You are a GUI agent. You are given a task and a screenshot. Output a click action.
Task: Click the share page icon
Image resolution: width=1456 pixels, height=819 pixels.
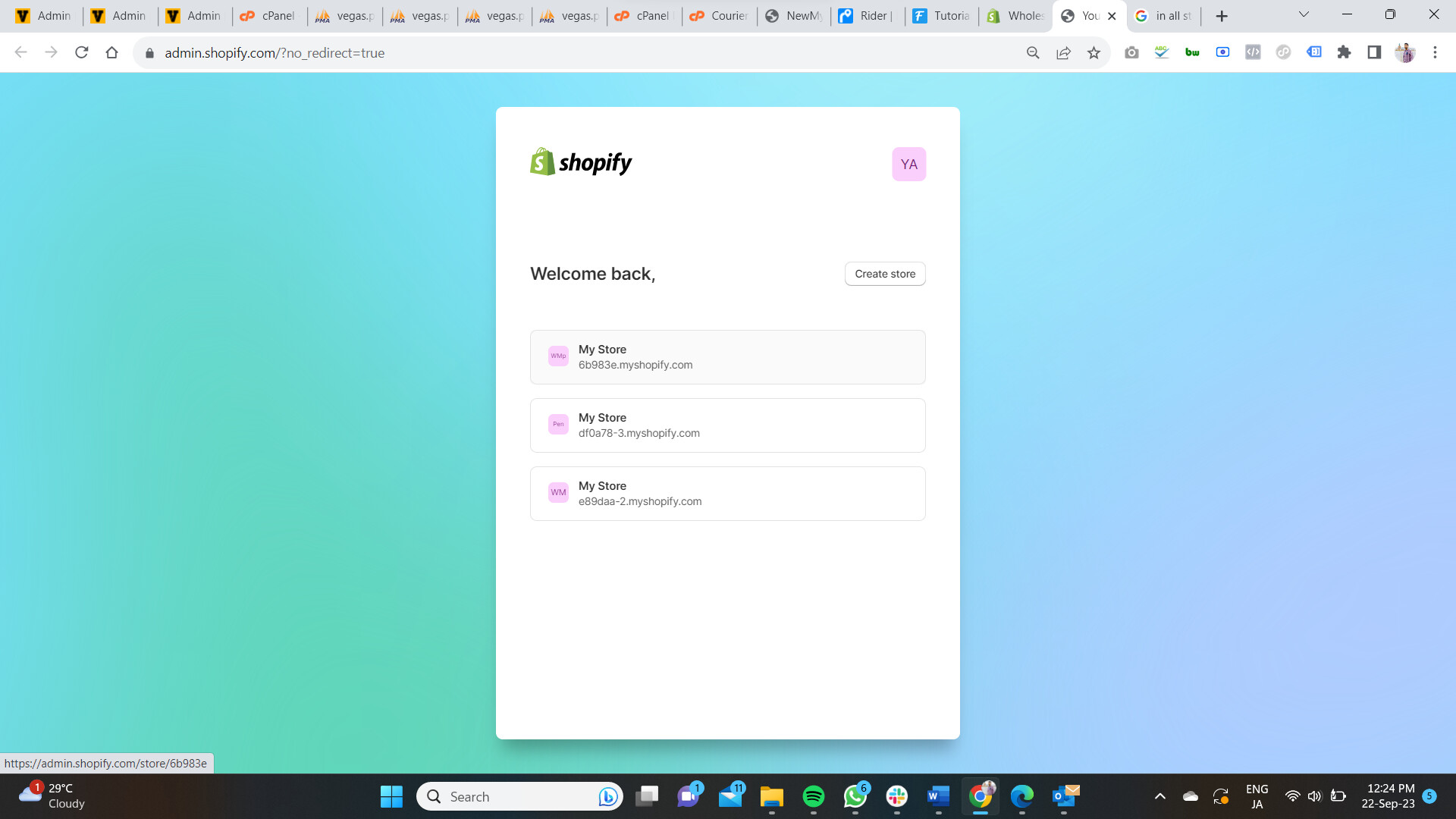tap(1063, 52)
